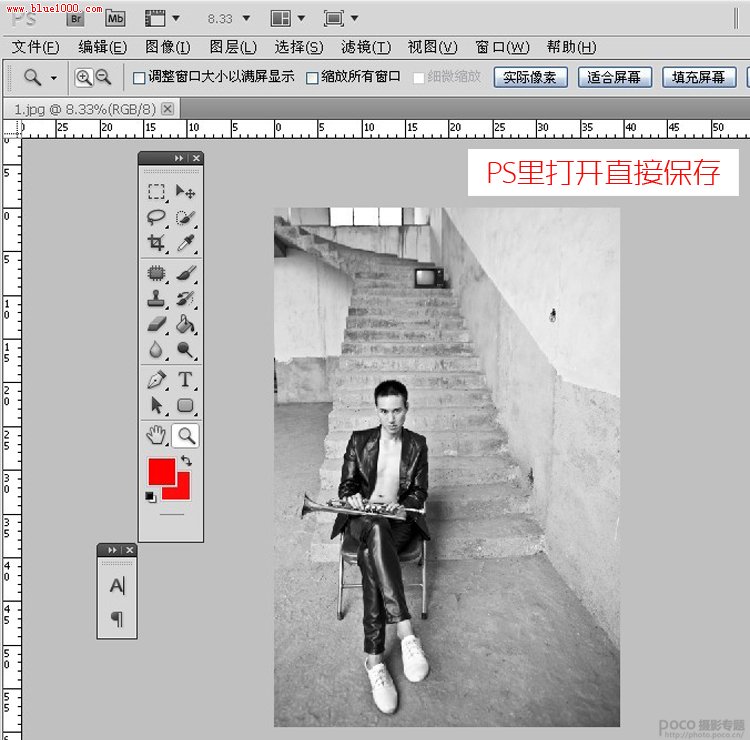Open the 滤镜(T) menu
Screen dimensions: 750x740
click(365, 47)
